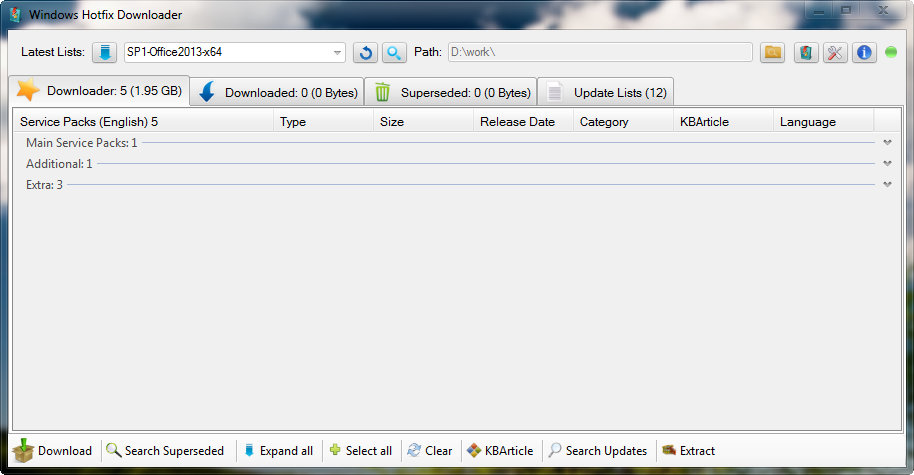
Task: Click the blue info icon
Action: pos(864,52)
